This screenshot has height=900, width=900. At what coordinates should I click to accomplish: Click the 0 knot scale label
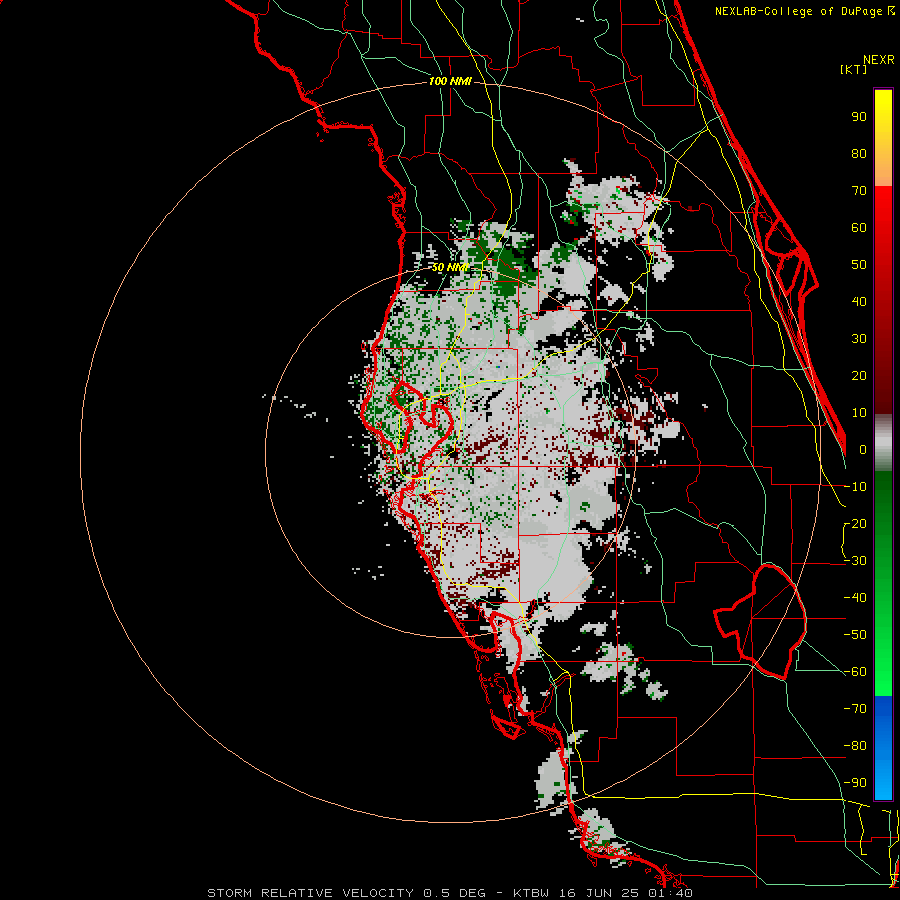click(863, 450)
